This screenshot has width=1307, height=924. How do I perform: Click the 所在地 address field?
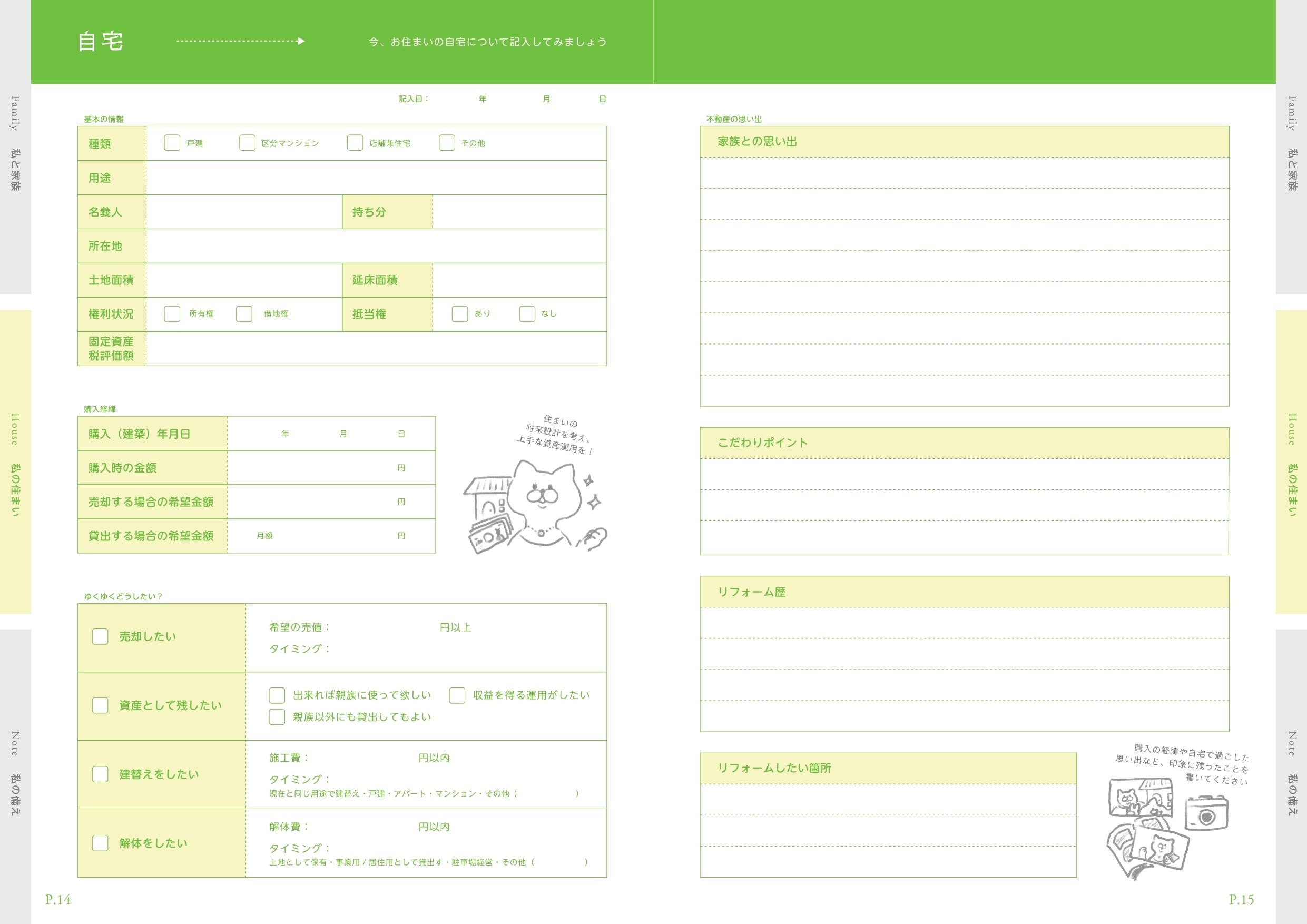click(x=376, y=246)
